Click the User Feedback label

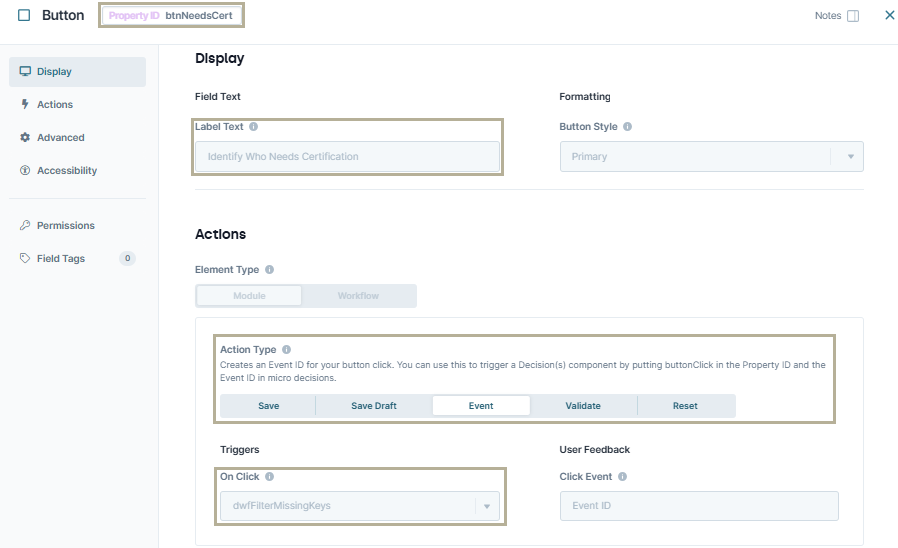(594, 450)
